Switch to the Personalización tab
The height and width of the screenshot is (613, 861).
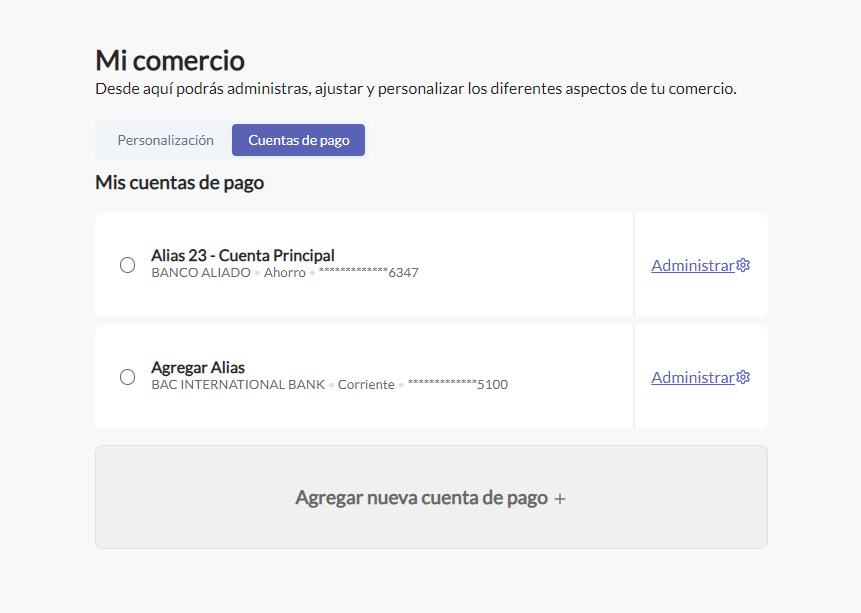166,140
